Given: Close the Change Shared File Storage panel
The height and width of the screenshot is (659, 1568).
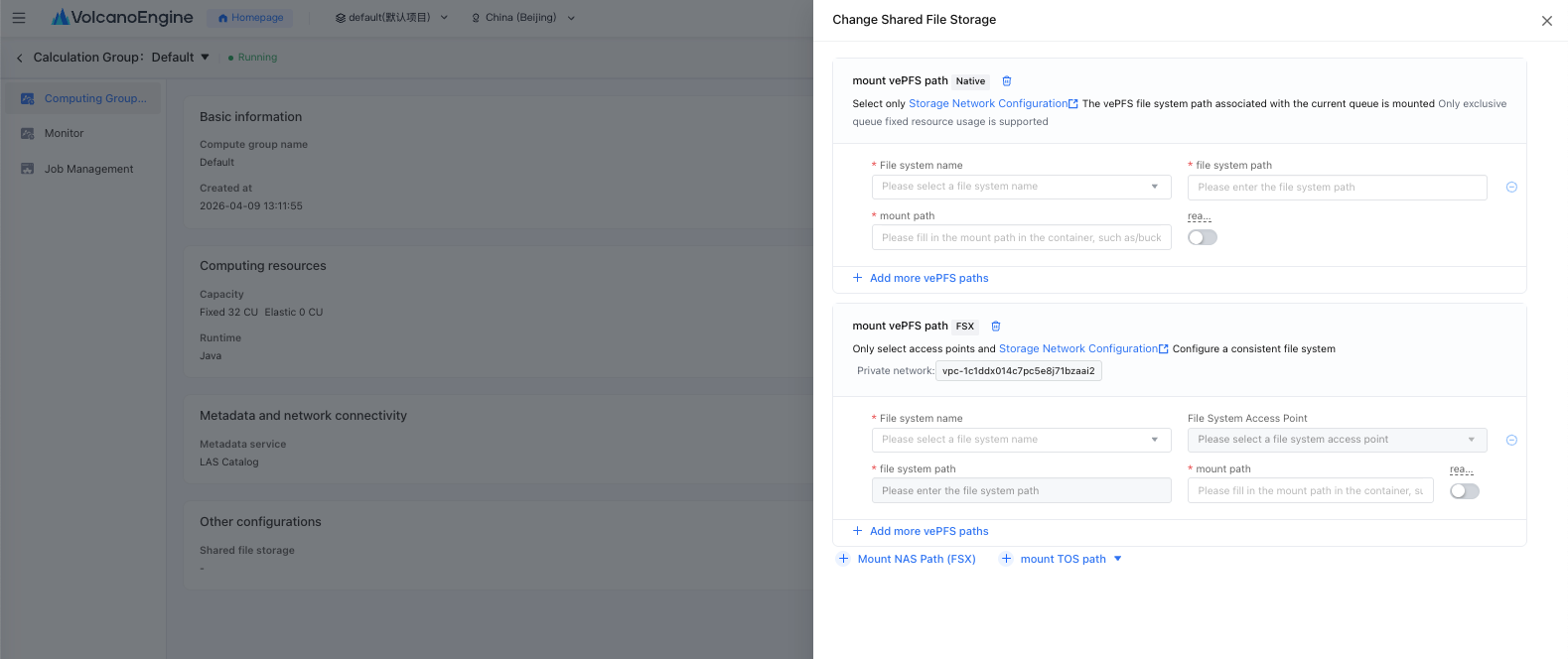Looking at the screenshot, I should click(x=1547, y=21).
